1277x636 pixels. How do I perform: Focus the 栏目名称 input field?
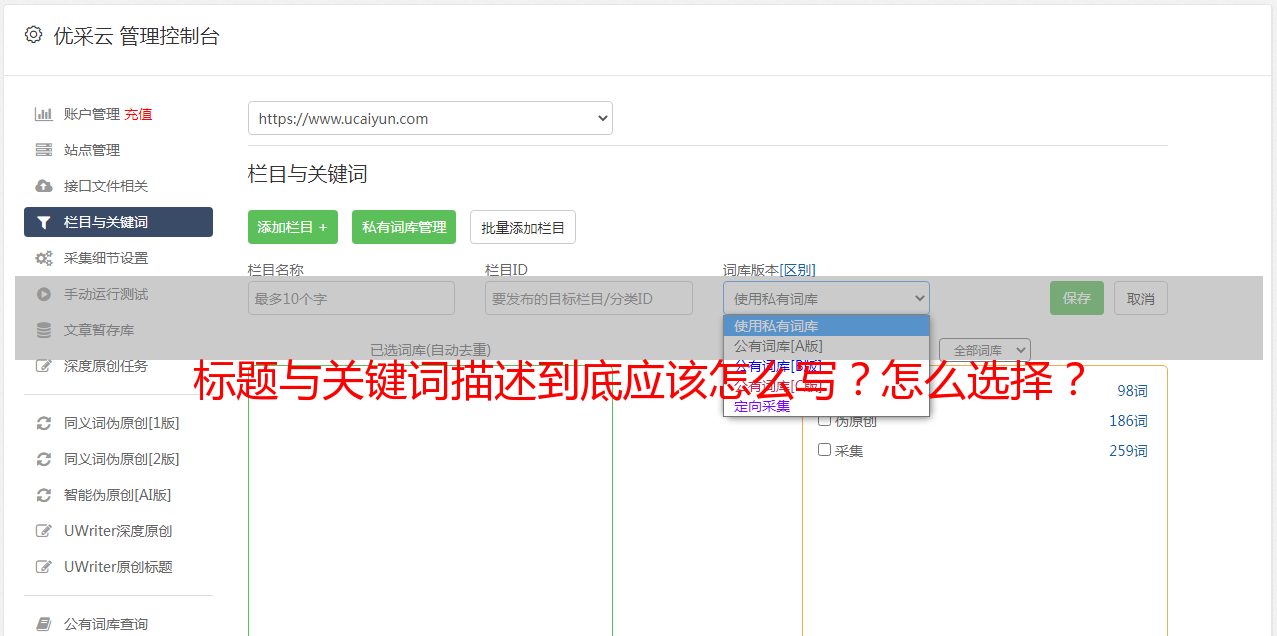351,298
